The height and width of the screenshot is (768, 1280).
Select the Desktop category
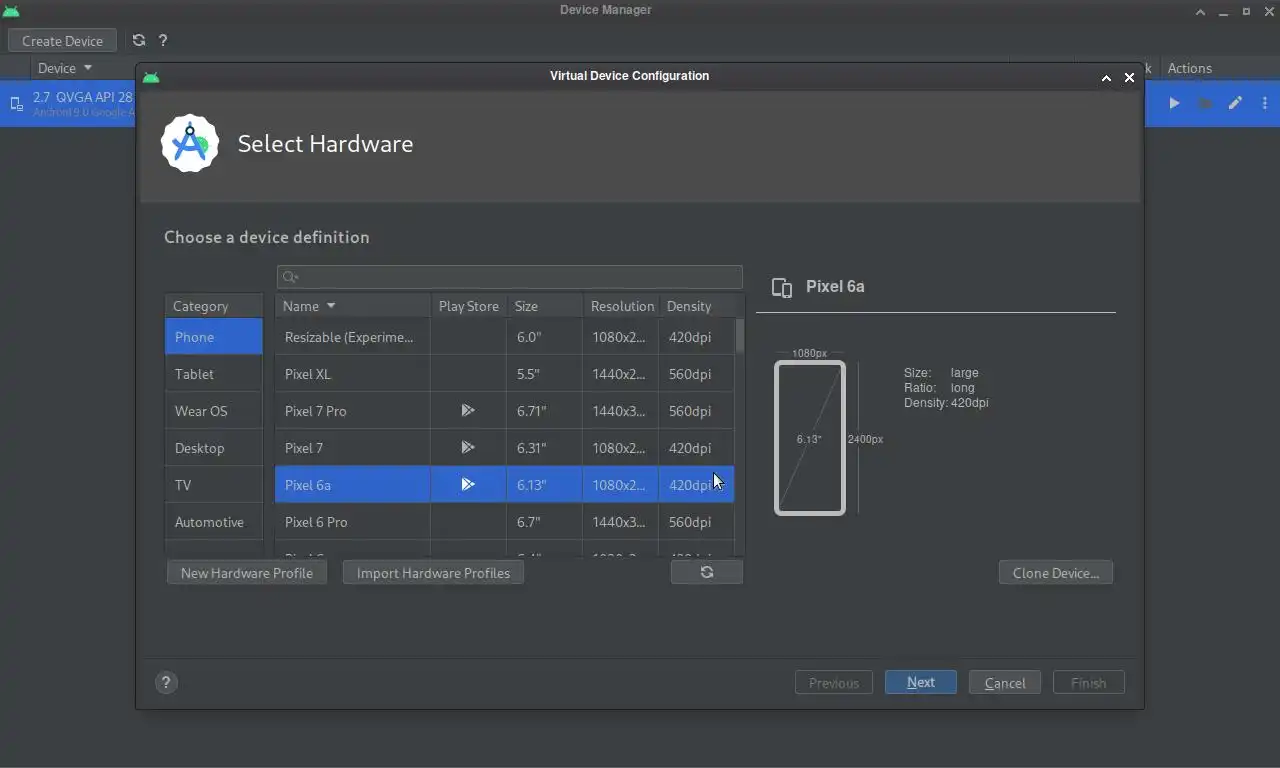point(214,448)
